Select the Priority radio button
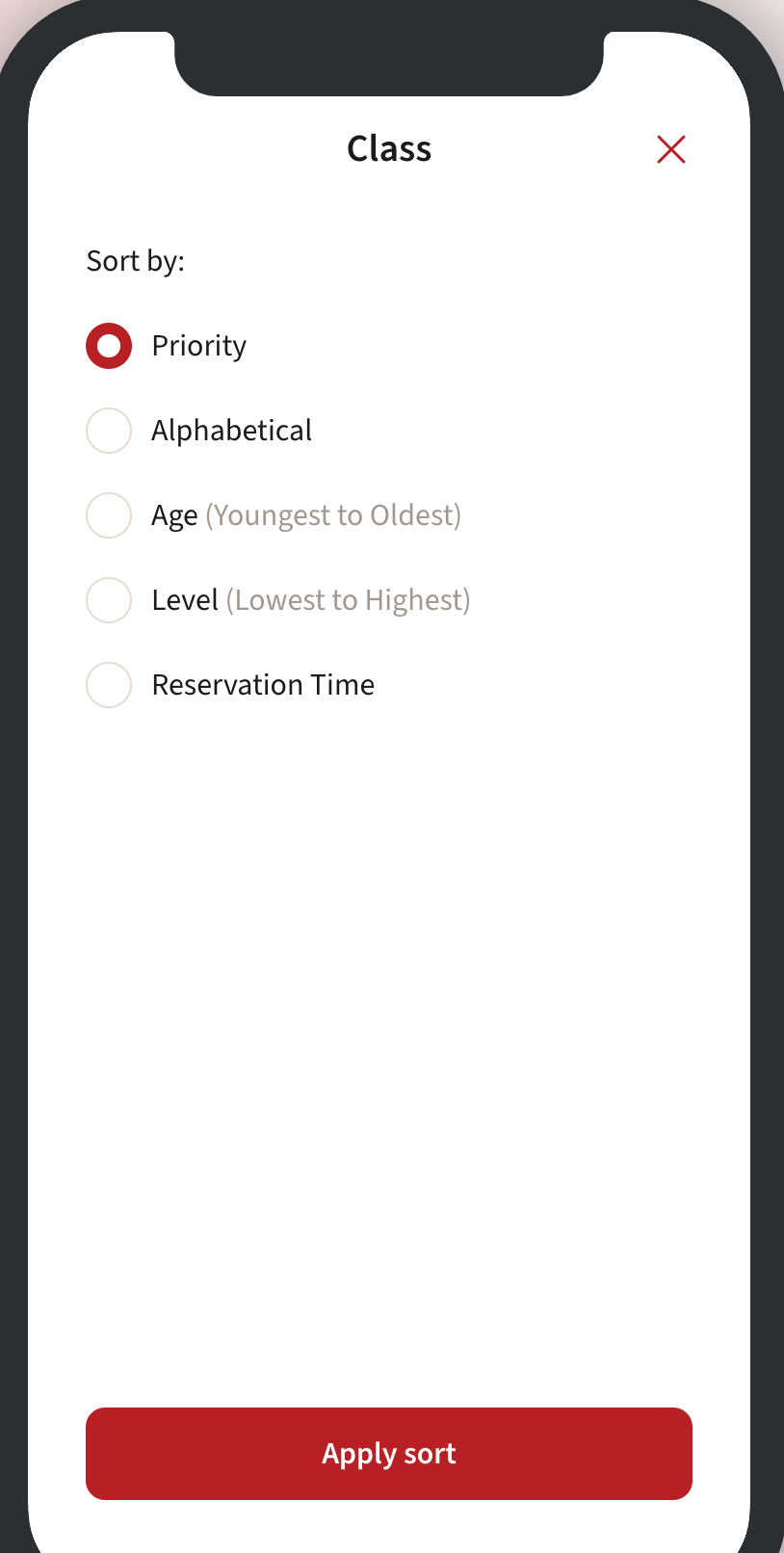 click(109, 346)
